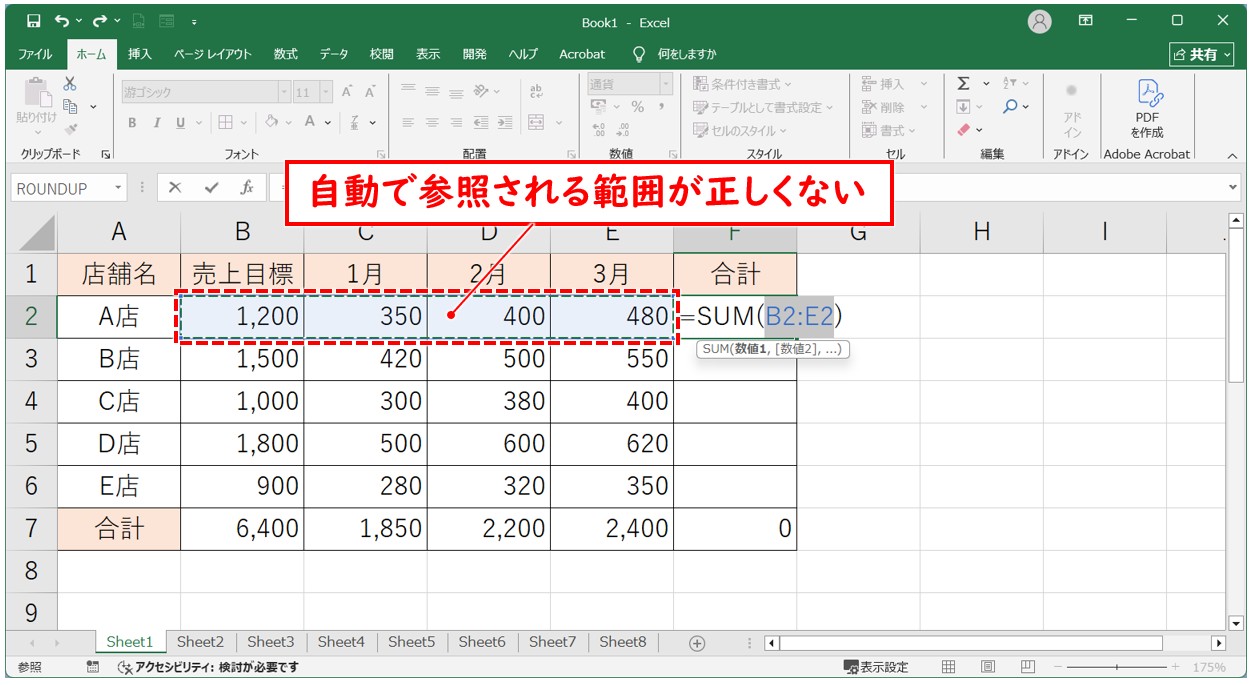
Task: Click the Find and Select magnifier icon
Action: click(1011, 106)
